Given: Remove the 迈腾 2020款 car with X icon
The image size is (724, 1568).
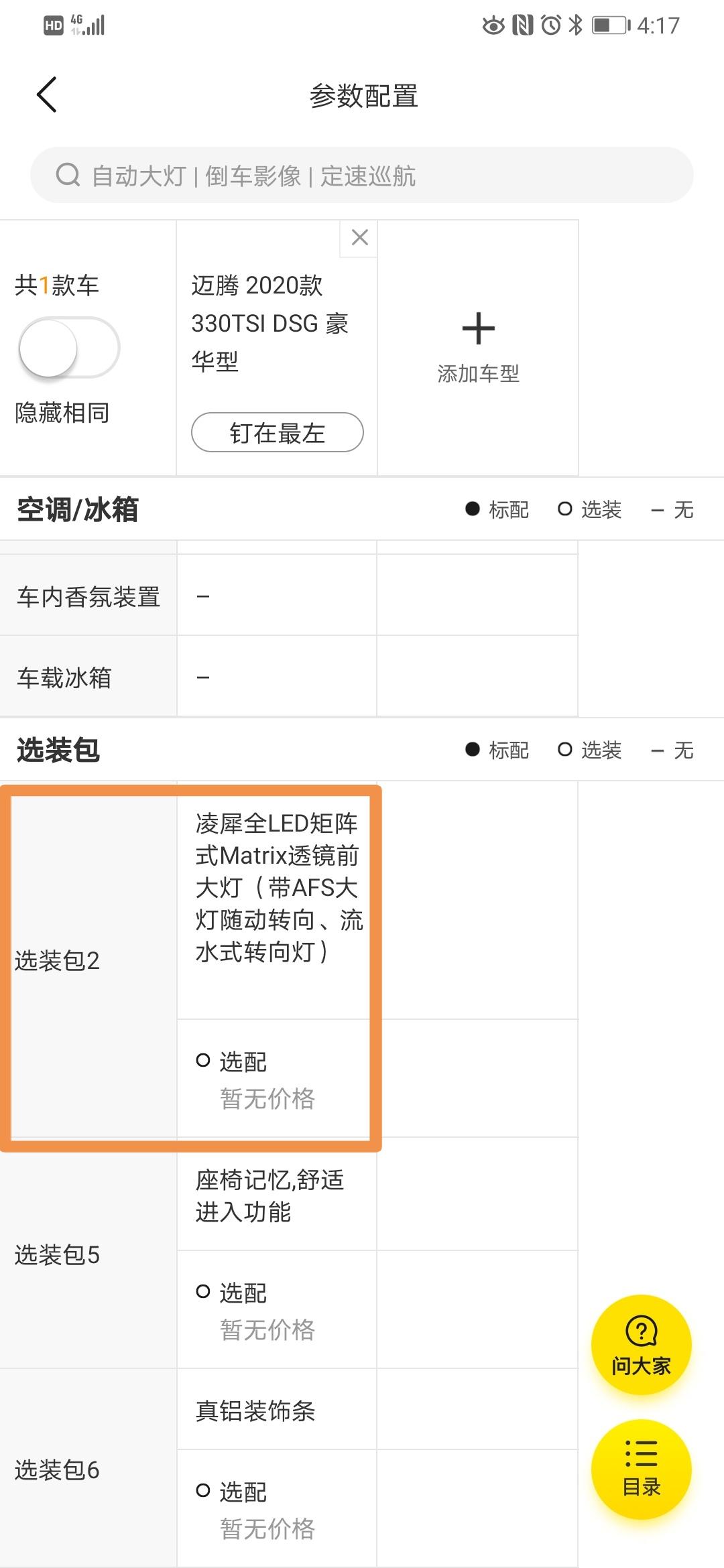Looking at the screenshot, I should (x=360, y=237).
